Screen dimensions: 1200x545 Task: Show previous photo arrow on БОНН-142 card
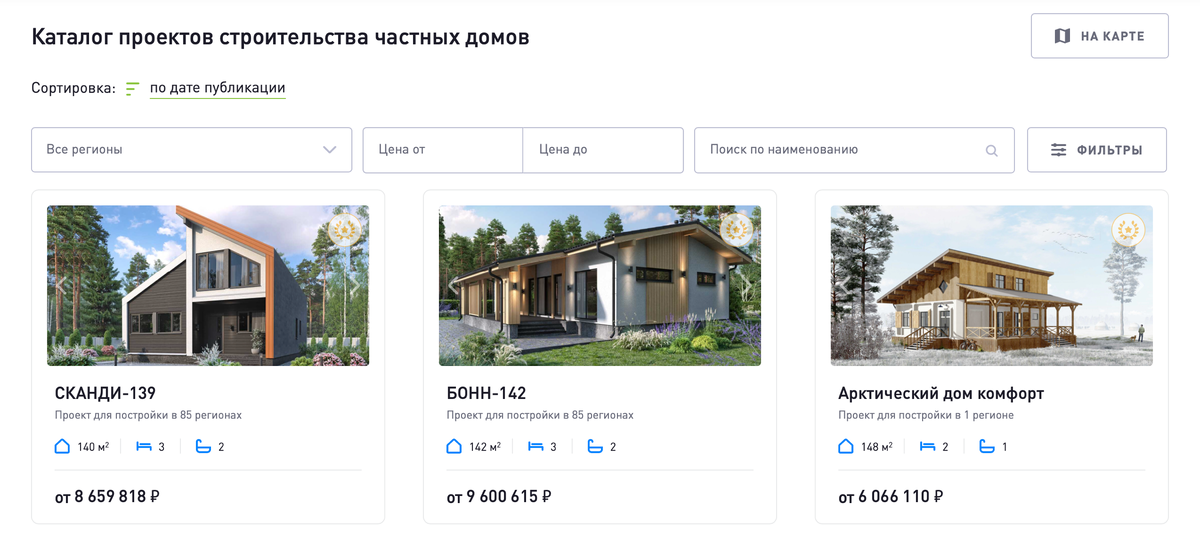coord(454,286)
